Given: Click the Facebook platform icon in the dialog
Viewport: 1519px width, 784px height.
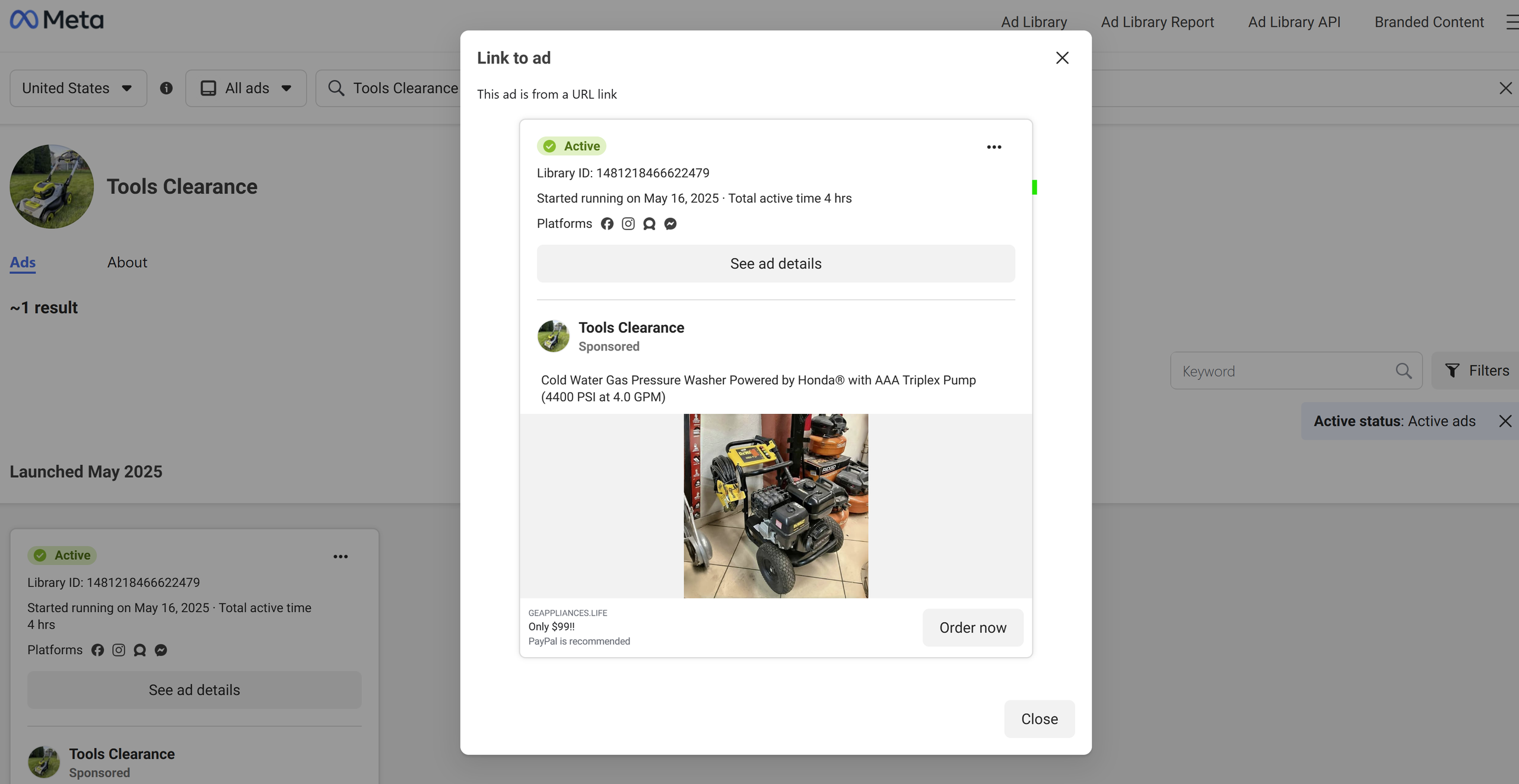Looking at the screenshot, I should [x=606, y=224].
